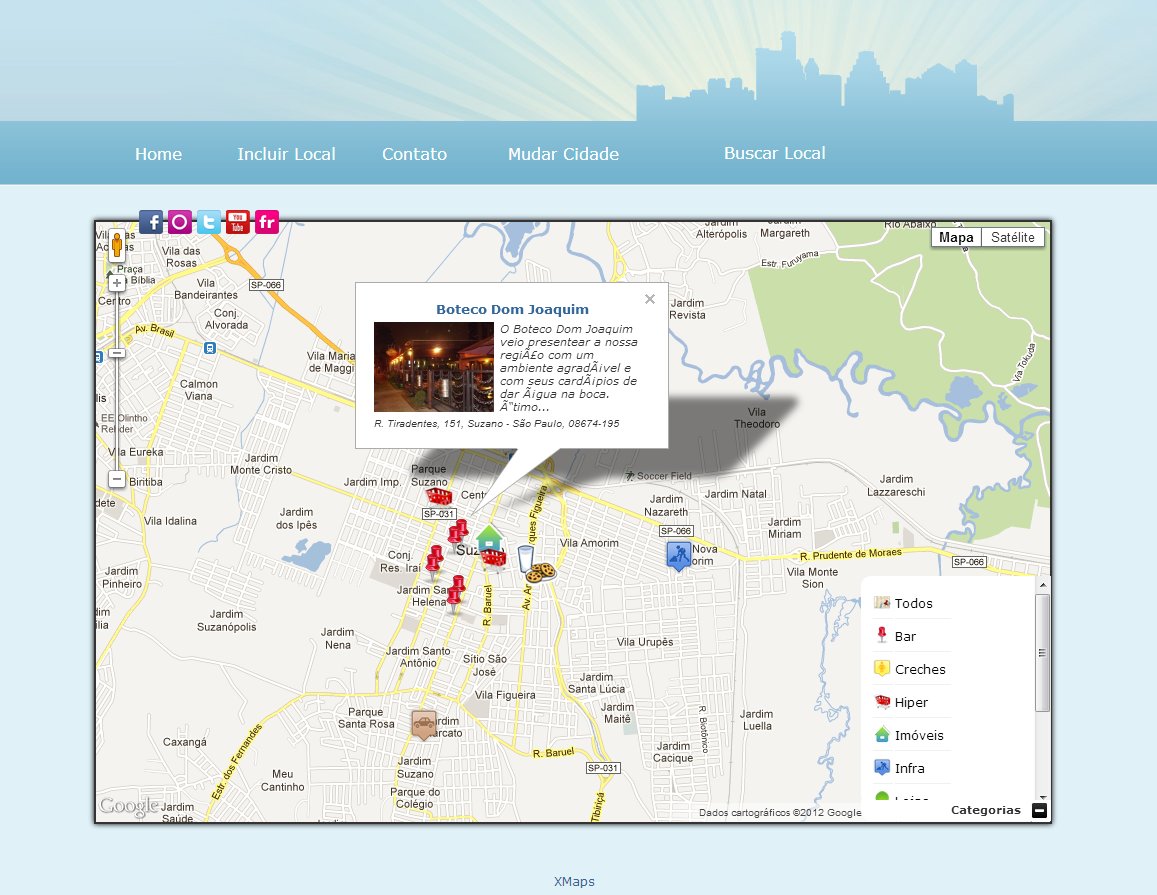Switch to Mapa view
The image size is (1157, 895).
[x=956, y=238]
